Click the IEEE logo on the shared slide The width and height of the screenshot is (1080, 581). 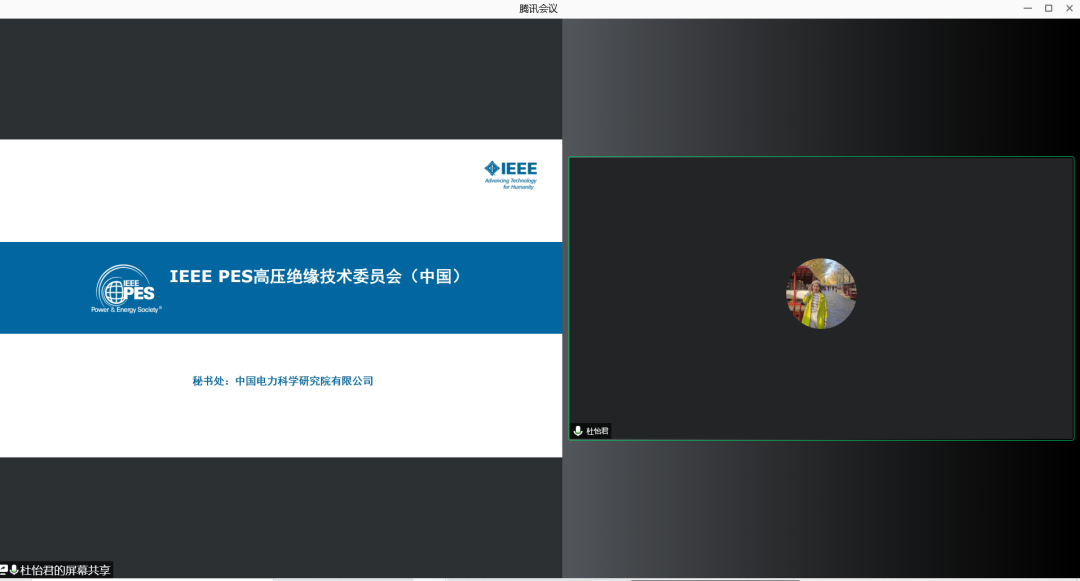pyautogui.click(x=510, y=175)
